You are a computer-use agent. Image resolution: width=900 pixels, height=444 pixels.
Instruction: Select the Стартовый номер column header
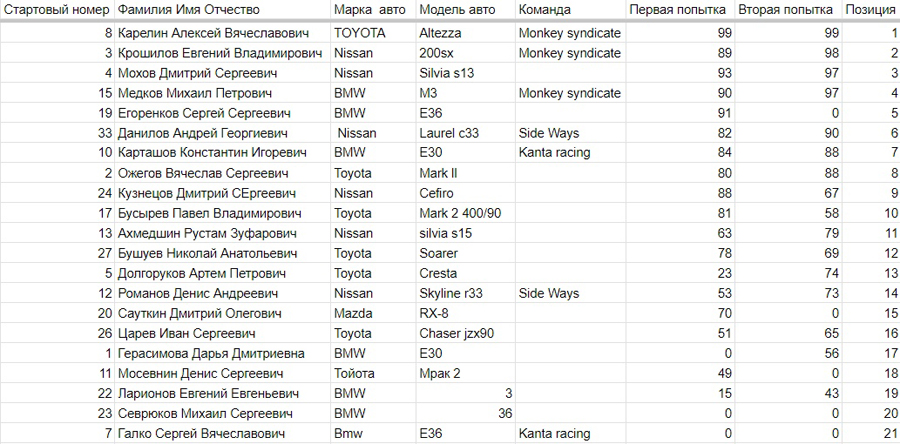click(57, 10)
